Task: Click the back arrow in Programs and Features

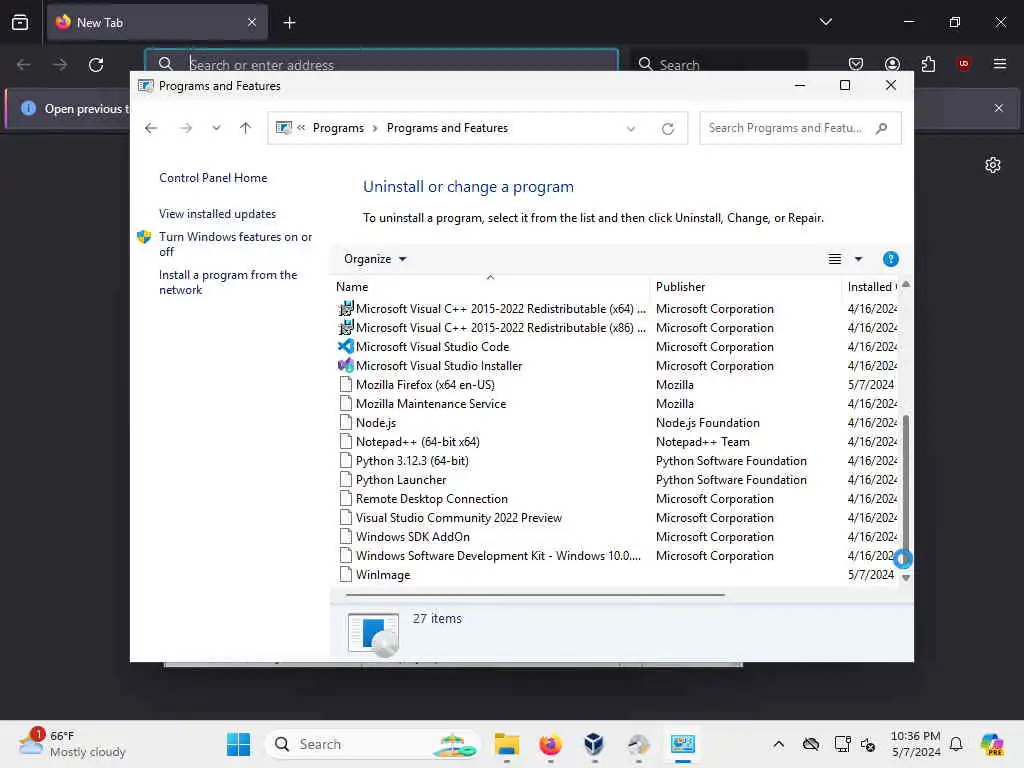Action: 151,128
